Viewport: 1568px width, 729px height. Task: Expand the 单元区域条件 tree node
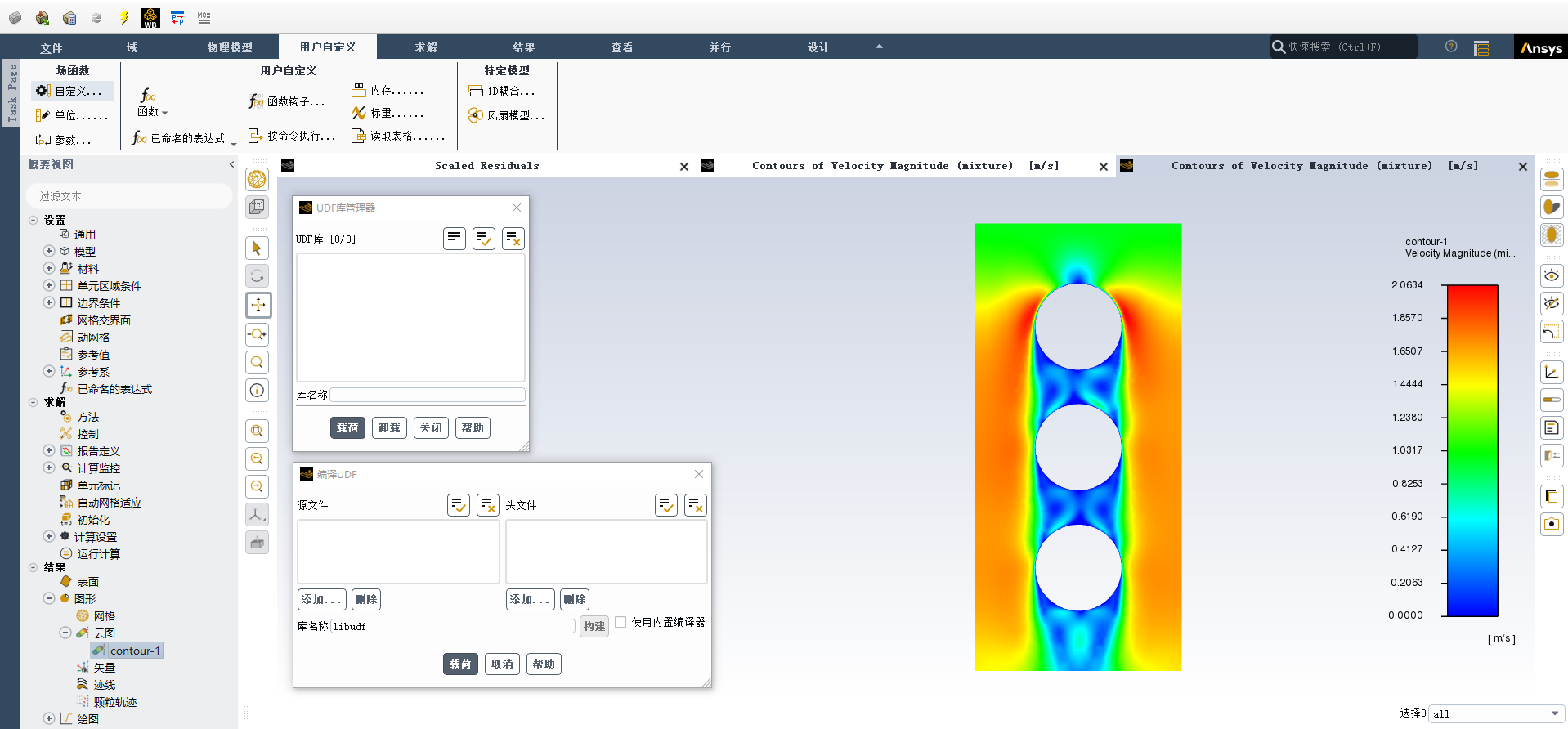pos(49,285)
